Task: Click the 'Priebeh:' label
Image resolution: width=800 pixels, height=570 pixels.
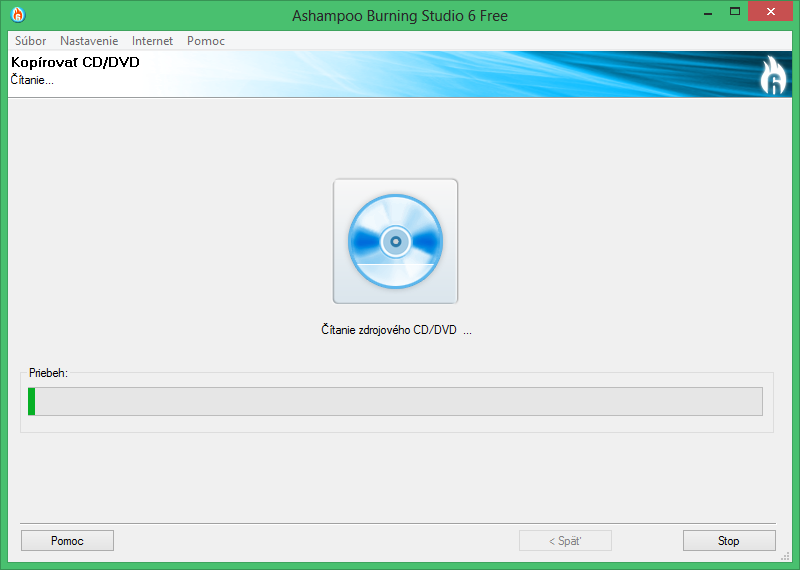Action: pyautogui.click(x=48, y=373)
